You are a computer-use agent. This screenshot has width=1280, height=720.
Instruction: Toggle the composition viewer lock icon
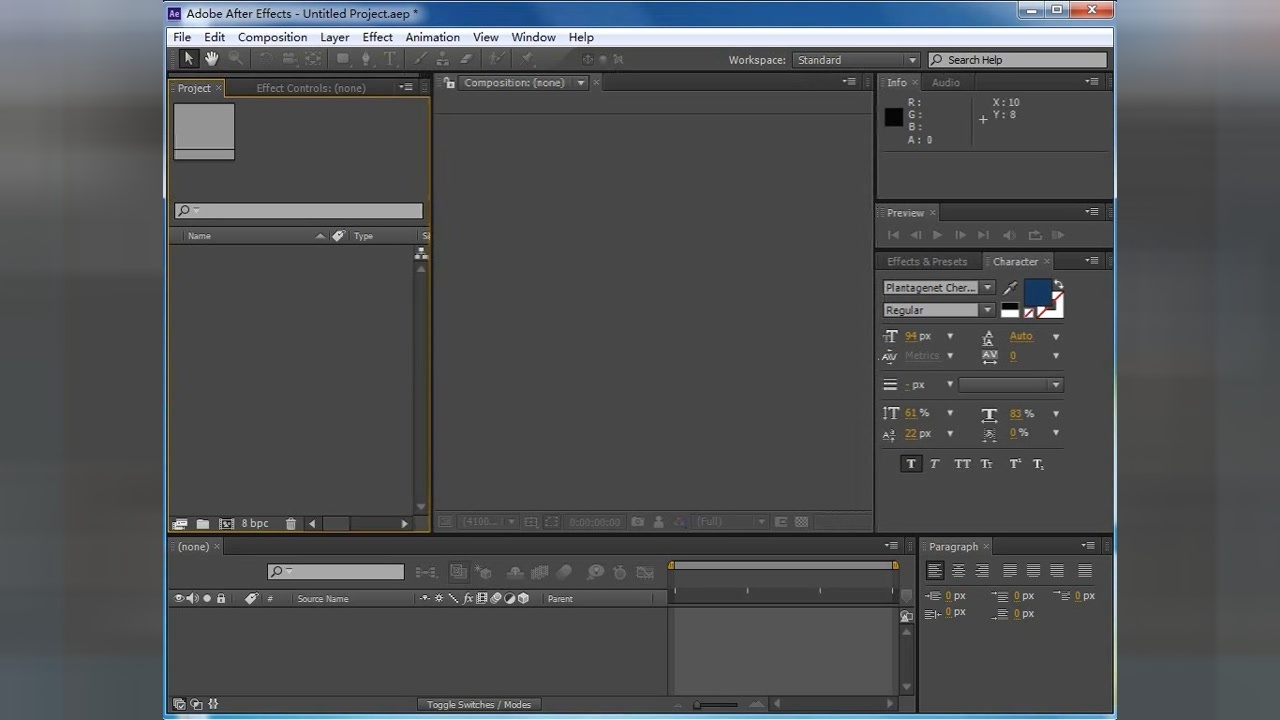click(449, 83)
